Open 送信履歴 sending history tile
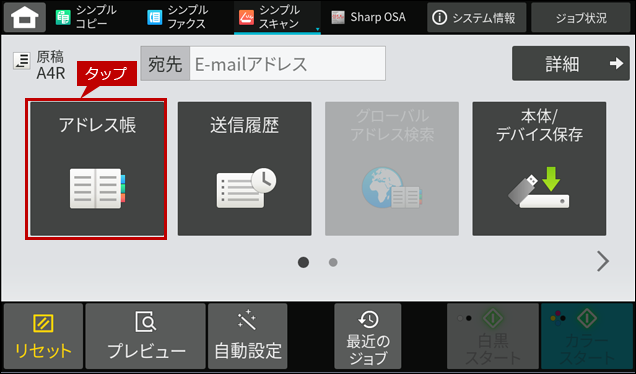636x374 pixels. [x=245, y=169]
